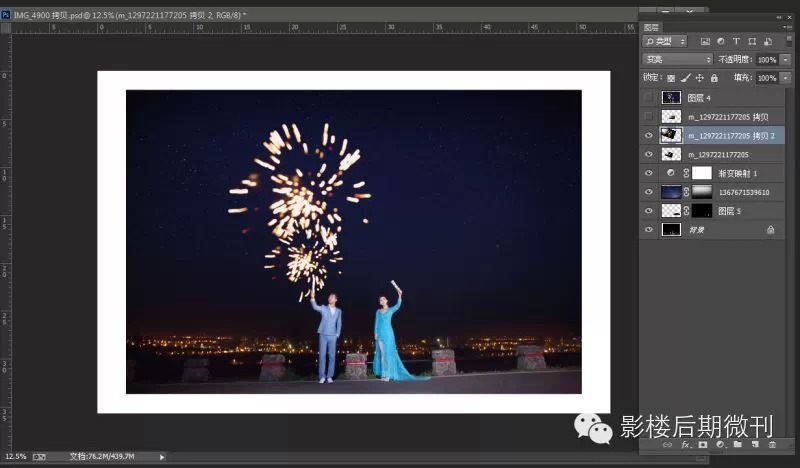Open the fx layer style menu
800x468 pixels.
pyautogui.click(x=685, y=445)
